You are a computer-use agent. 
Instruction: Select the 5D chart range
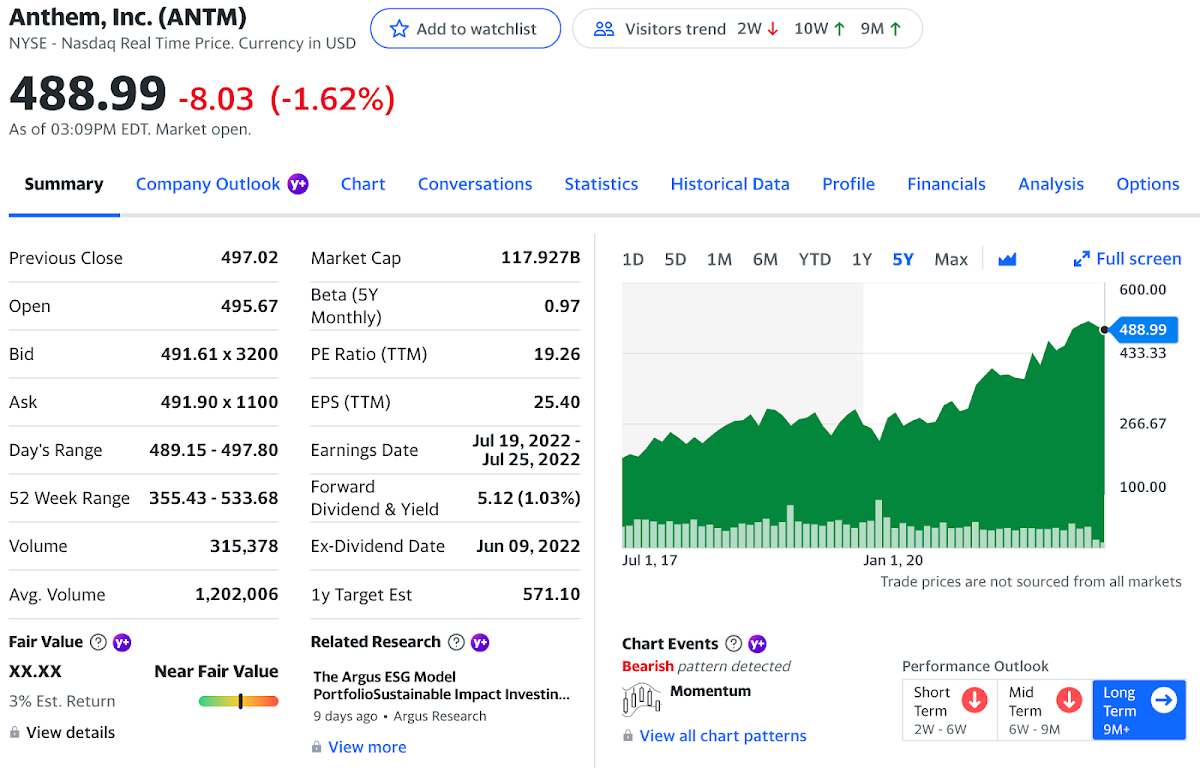(x=675, y=259)
